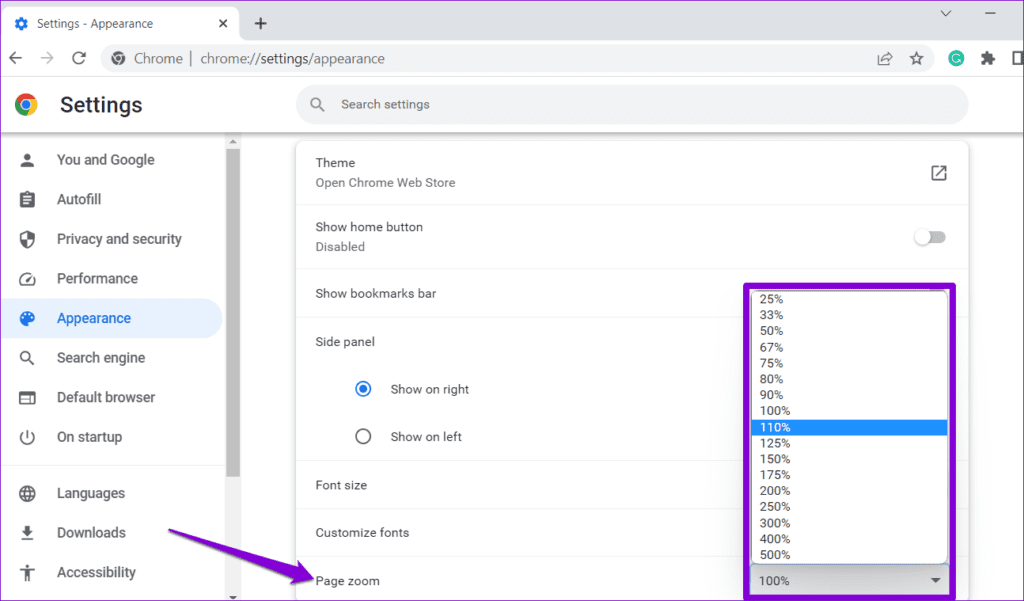Click the sidebar vertical scrollbar thumb
Image resolution: width=1024 pixels, height=601 pixels.
232,312
